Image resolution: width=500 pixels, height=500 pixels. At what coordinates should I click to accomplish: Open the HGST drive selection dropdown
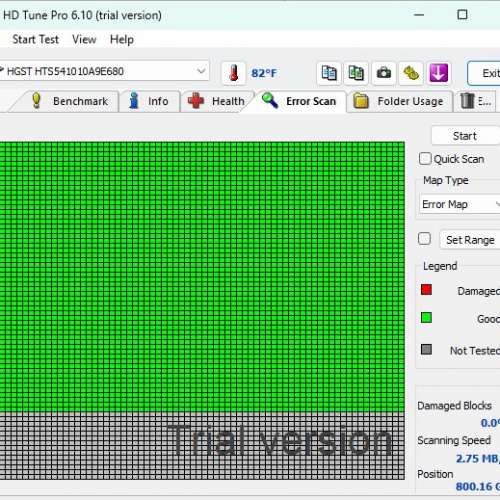point(104,71)
